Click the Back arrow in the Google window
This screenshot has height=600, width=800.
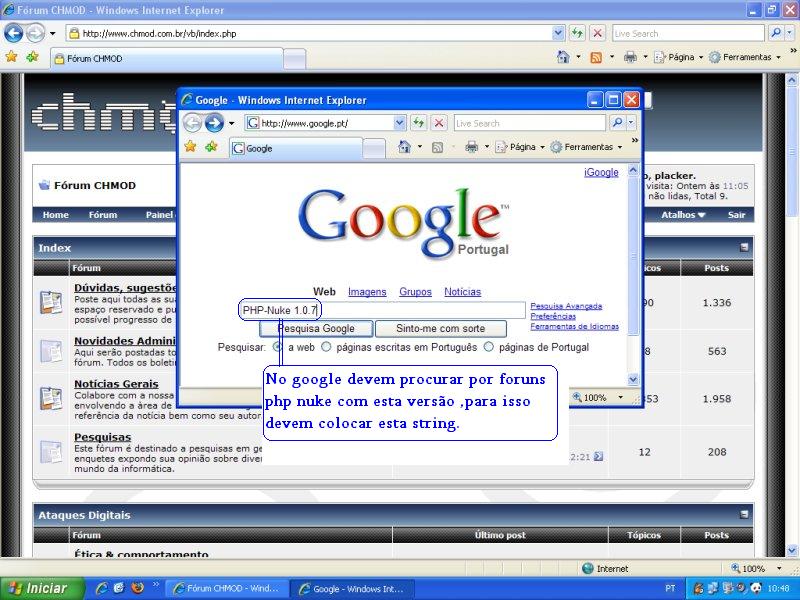[192, 123]
